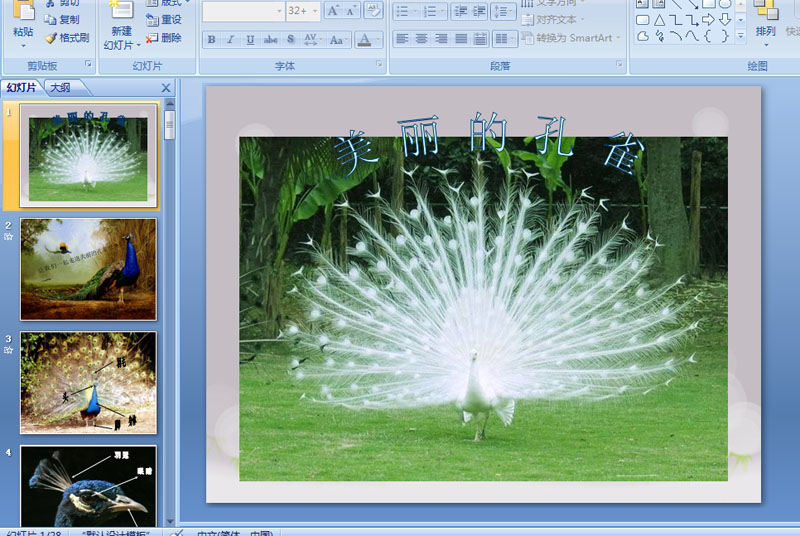Image resolution: width=800 pixels, height=536 pixels.
Task: Click the 删除 delete slide button
Action: pos(164,38)
